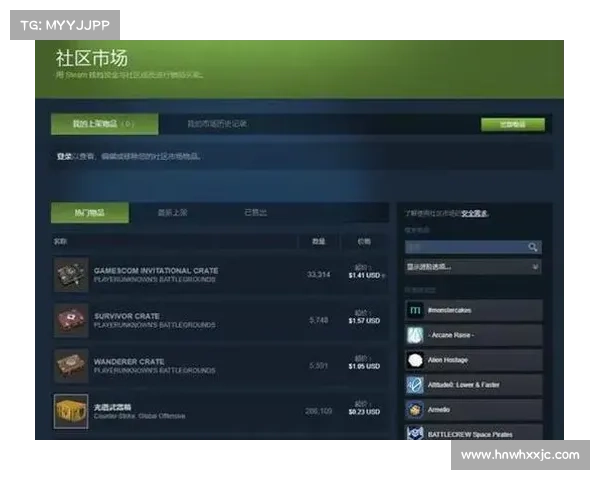Click the BATTLECREW Space Pirates game icon
Screen dimensions: 600x480
(415, 433)
